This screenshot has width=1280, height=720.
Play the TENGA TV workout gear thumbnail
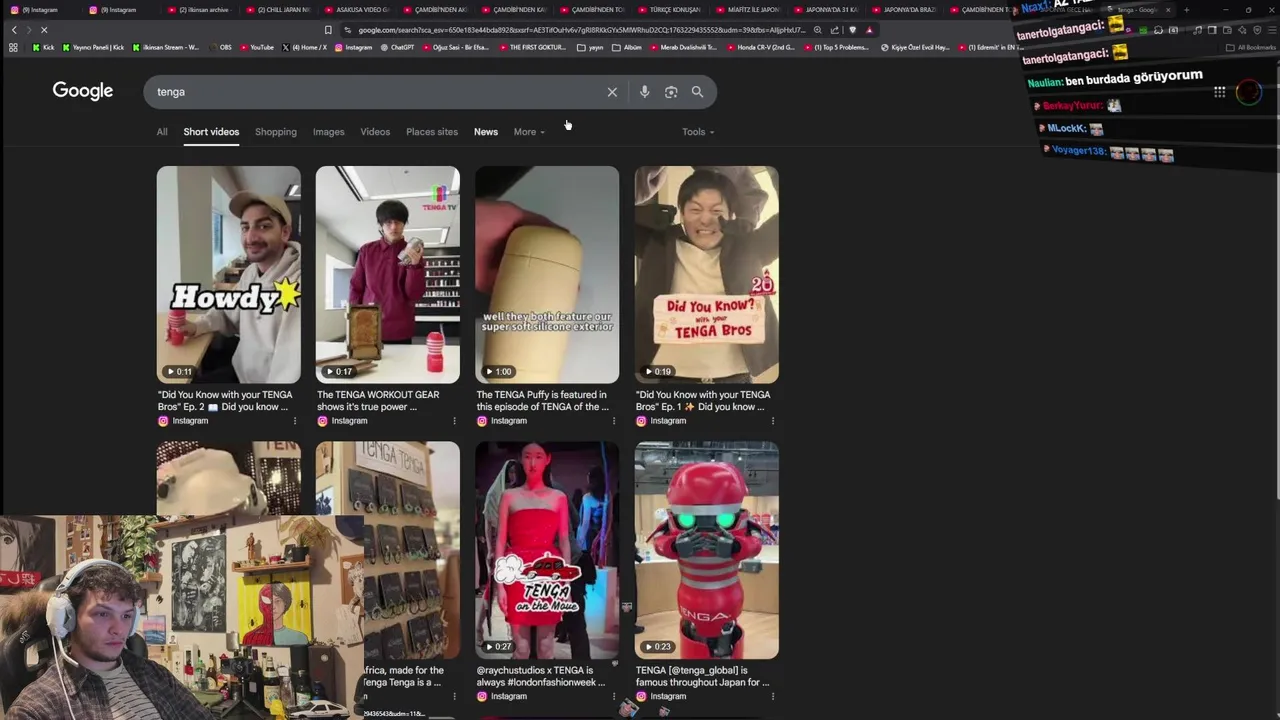click(388, 274)
